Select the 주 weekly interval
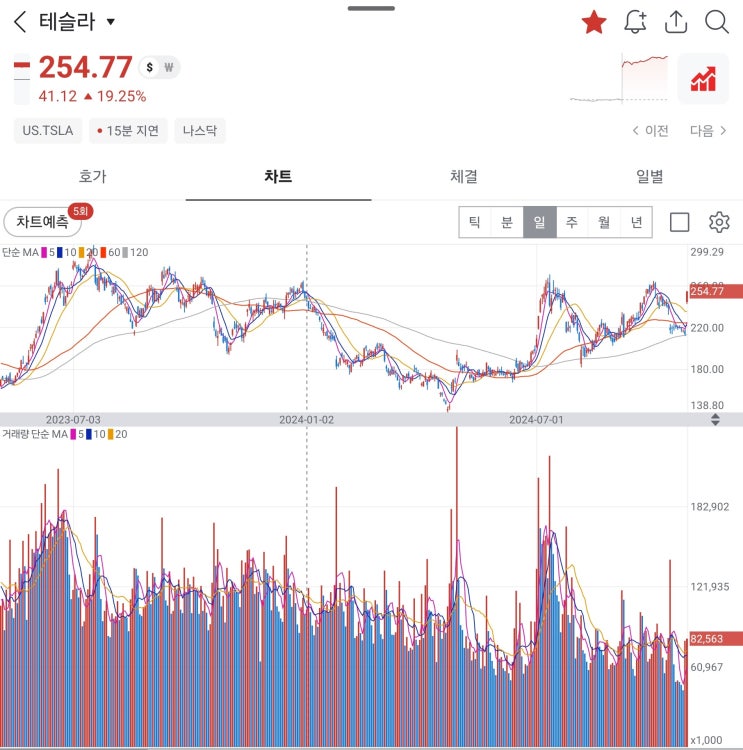This screenshot has width=743, height=750. point(572,222)
